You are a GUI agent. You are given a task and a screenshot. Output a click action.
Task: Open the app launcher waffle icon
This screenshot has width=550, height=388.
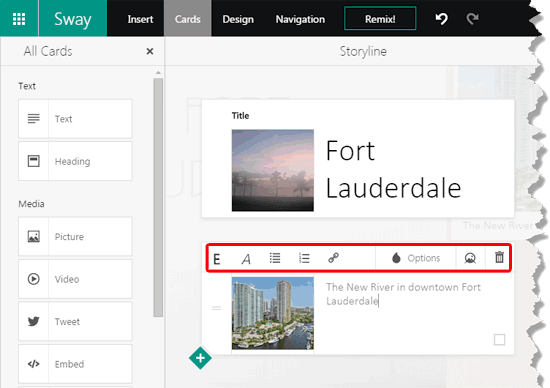pyautogui.click(x=19, y=19)
